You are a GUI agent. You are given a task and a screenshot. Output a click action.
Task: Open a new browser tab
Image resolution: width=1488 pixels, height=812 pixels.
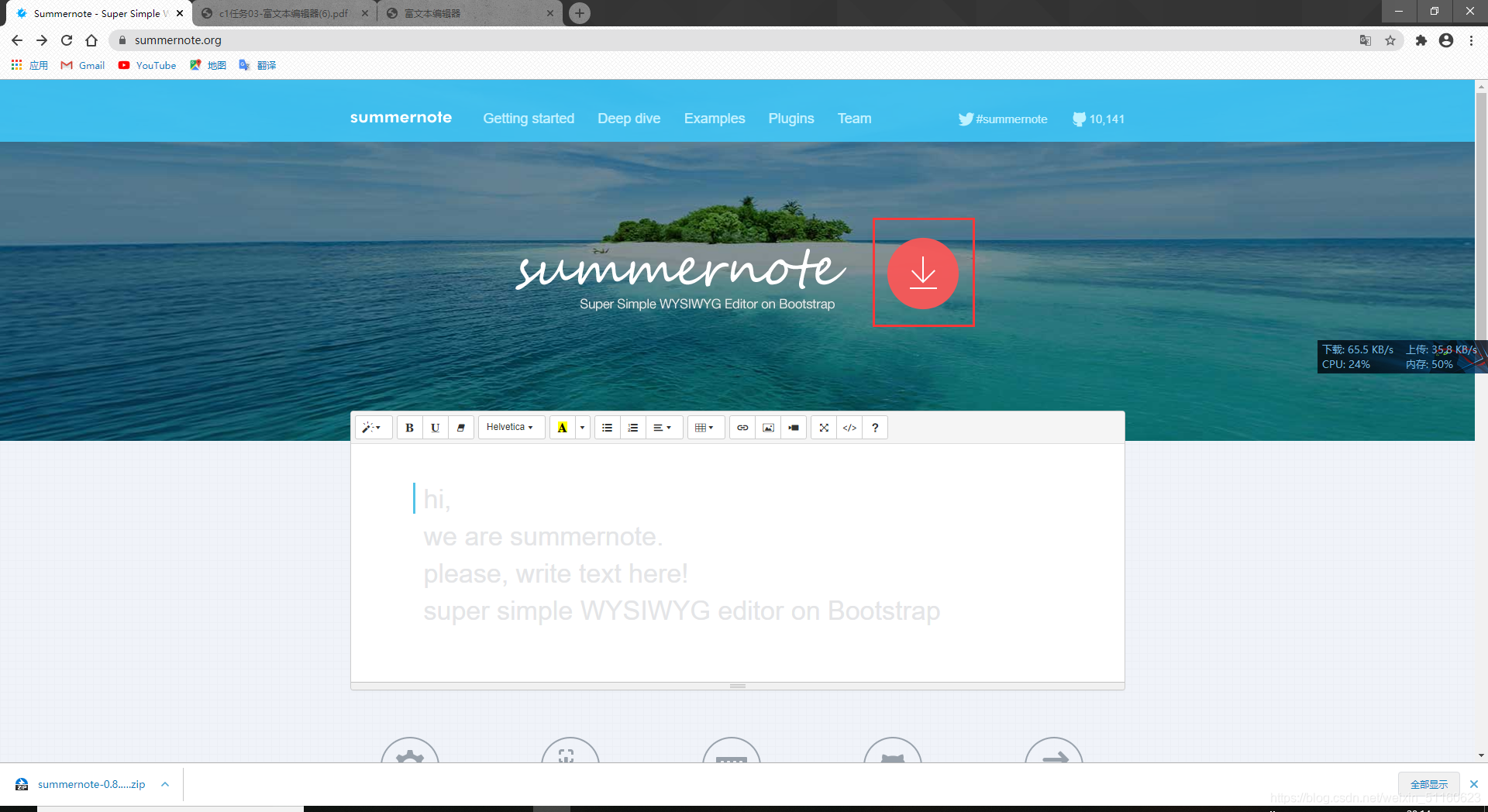579,13
